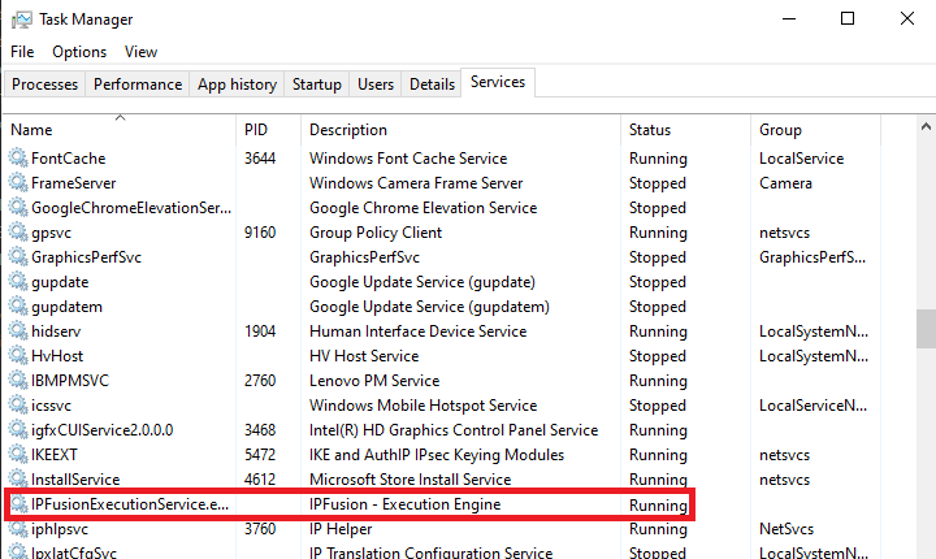The height and width of the screenshot is (559, 936).
Task: Open the Details tab
Action: click(x=432, y=85)
